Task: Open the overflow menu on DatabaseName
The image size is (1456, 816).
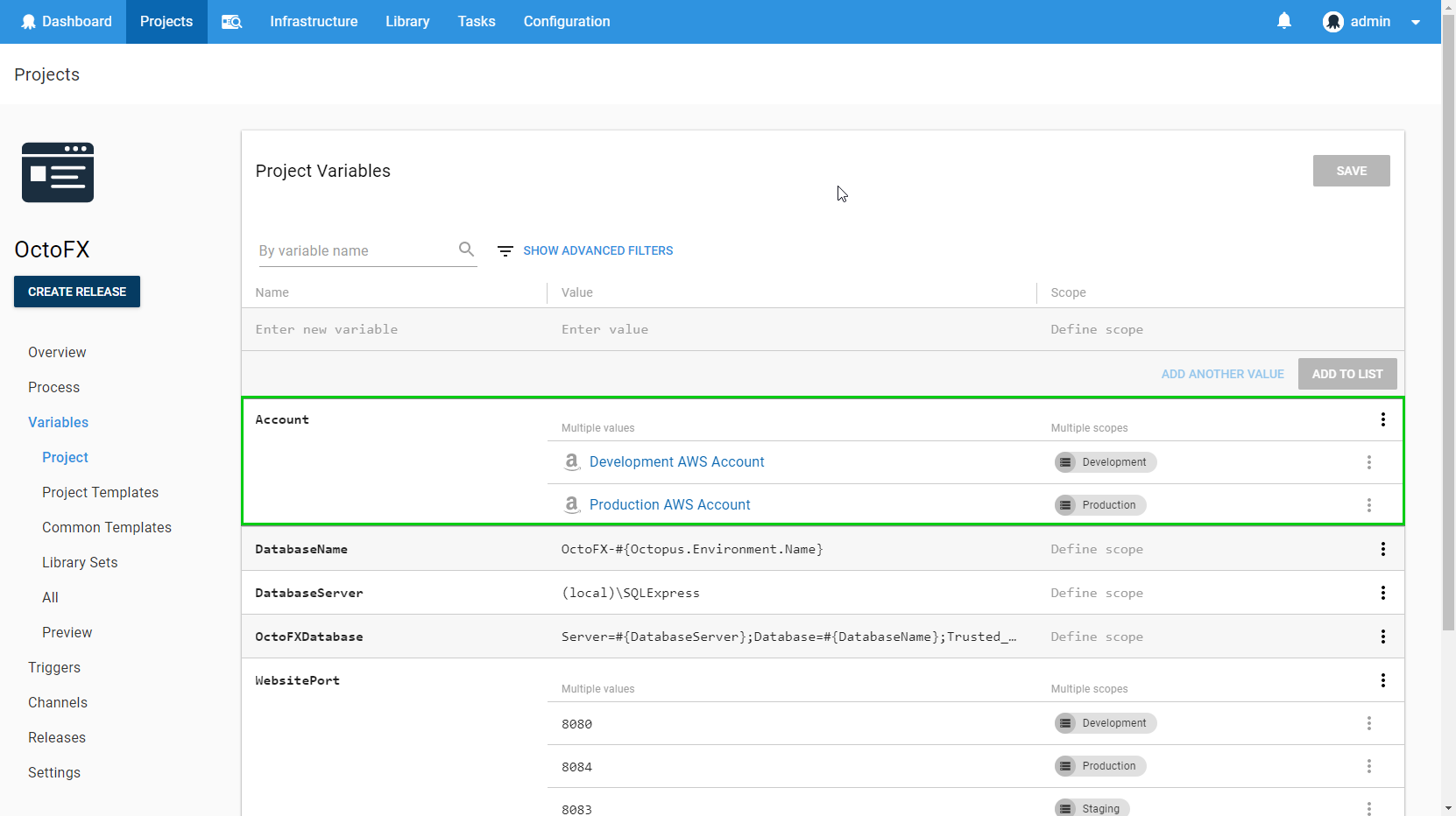Action: click(1383, 549)
